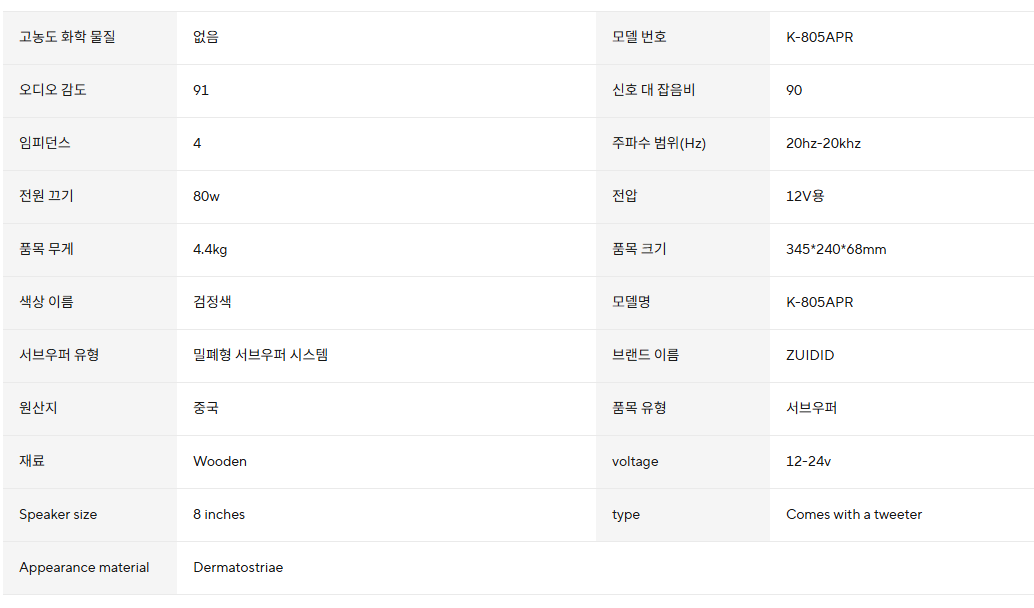Click the 'Dermatostriae' appearance material value

[238, 567]
